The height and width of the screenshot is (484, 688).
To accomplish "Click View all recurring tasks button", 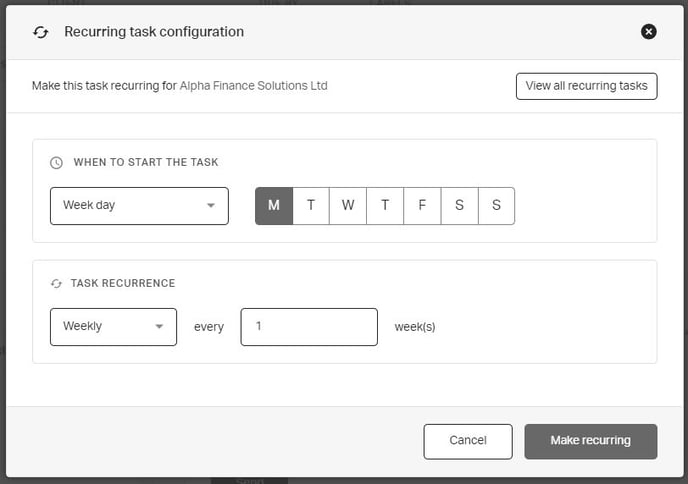I will [x=586, y=86].
